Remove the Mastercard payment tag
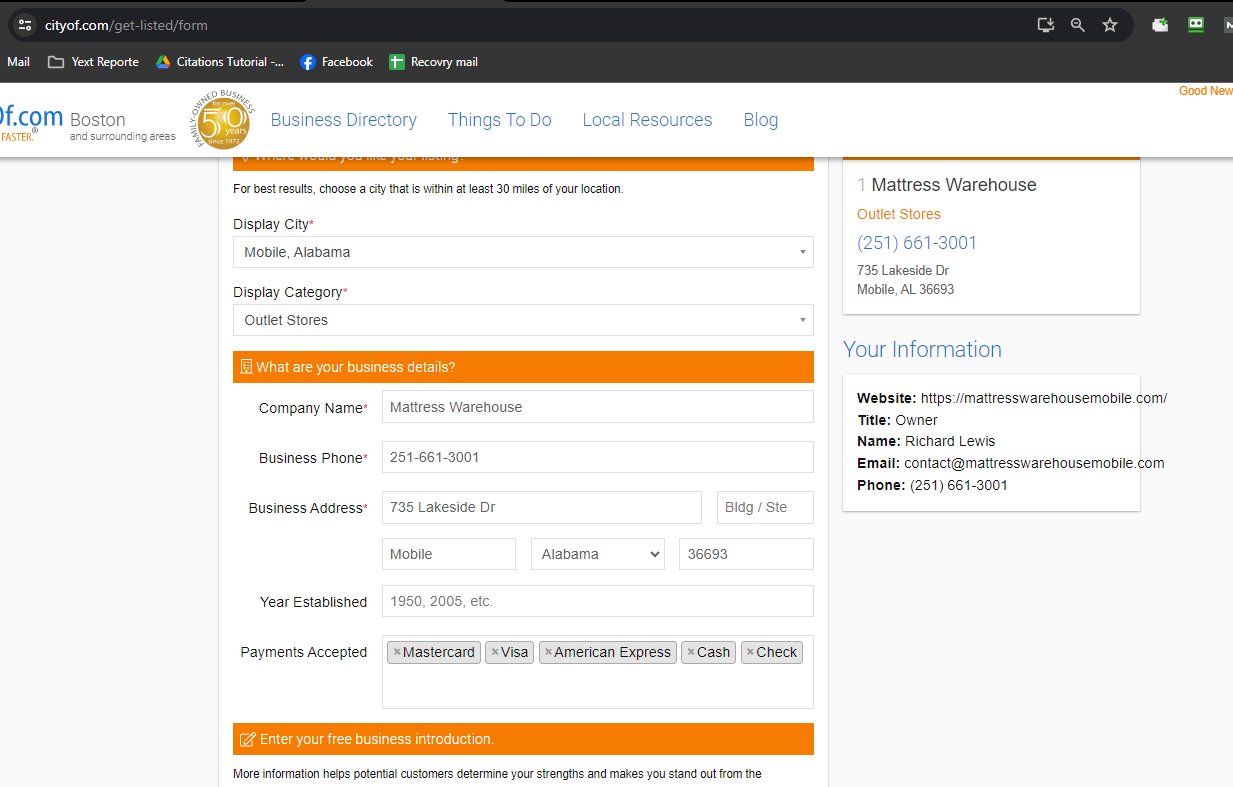This screenshot has width=1233, height=787. pyautogui.click(x=397, y=652)
